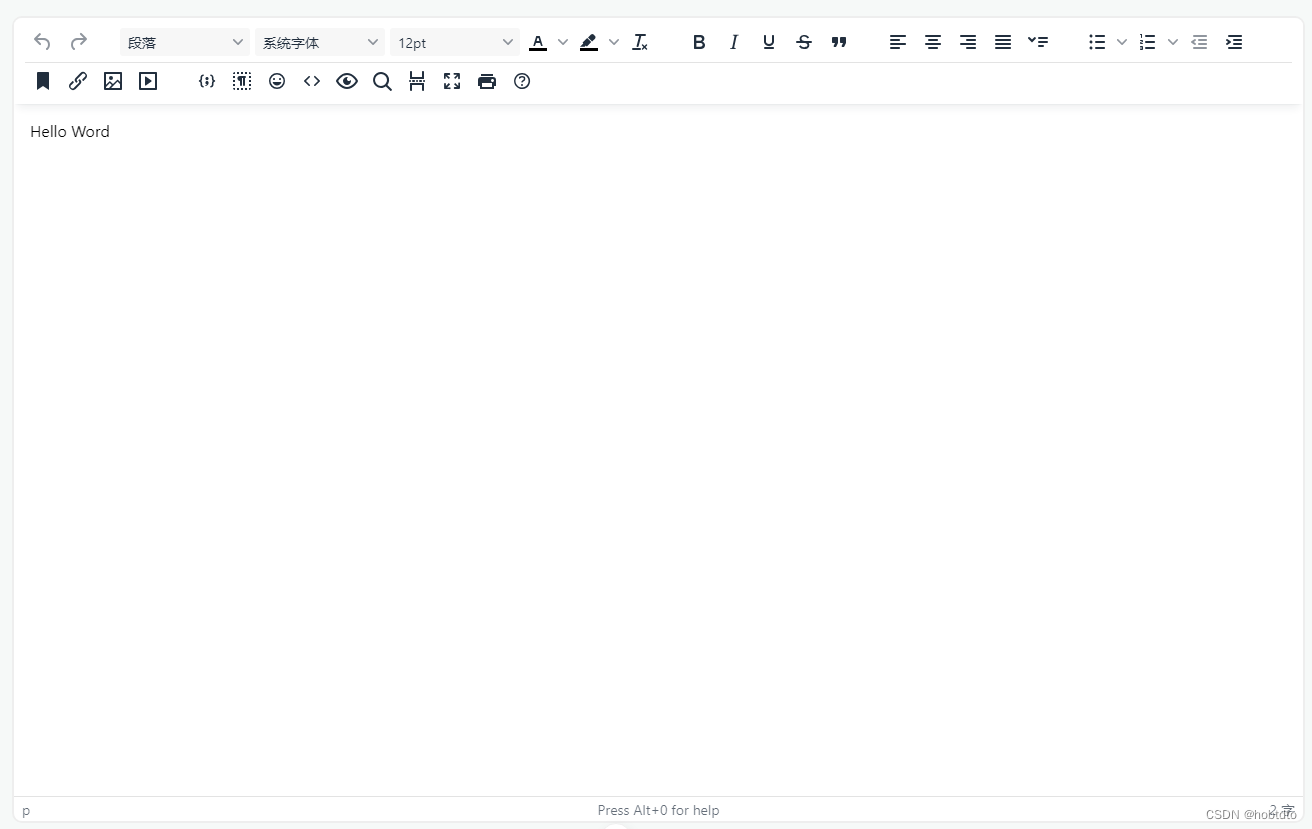Insert or edit a link
The image size is (1312, 829).
tap(78, 81)
